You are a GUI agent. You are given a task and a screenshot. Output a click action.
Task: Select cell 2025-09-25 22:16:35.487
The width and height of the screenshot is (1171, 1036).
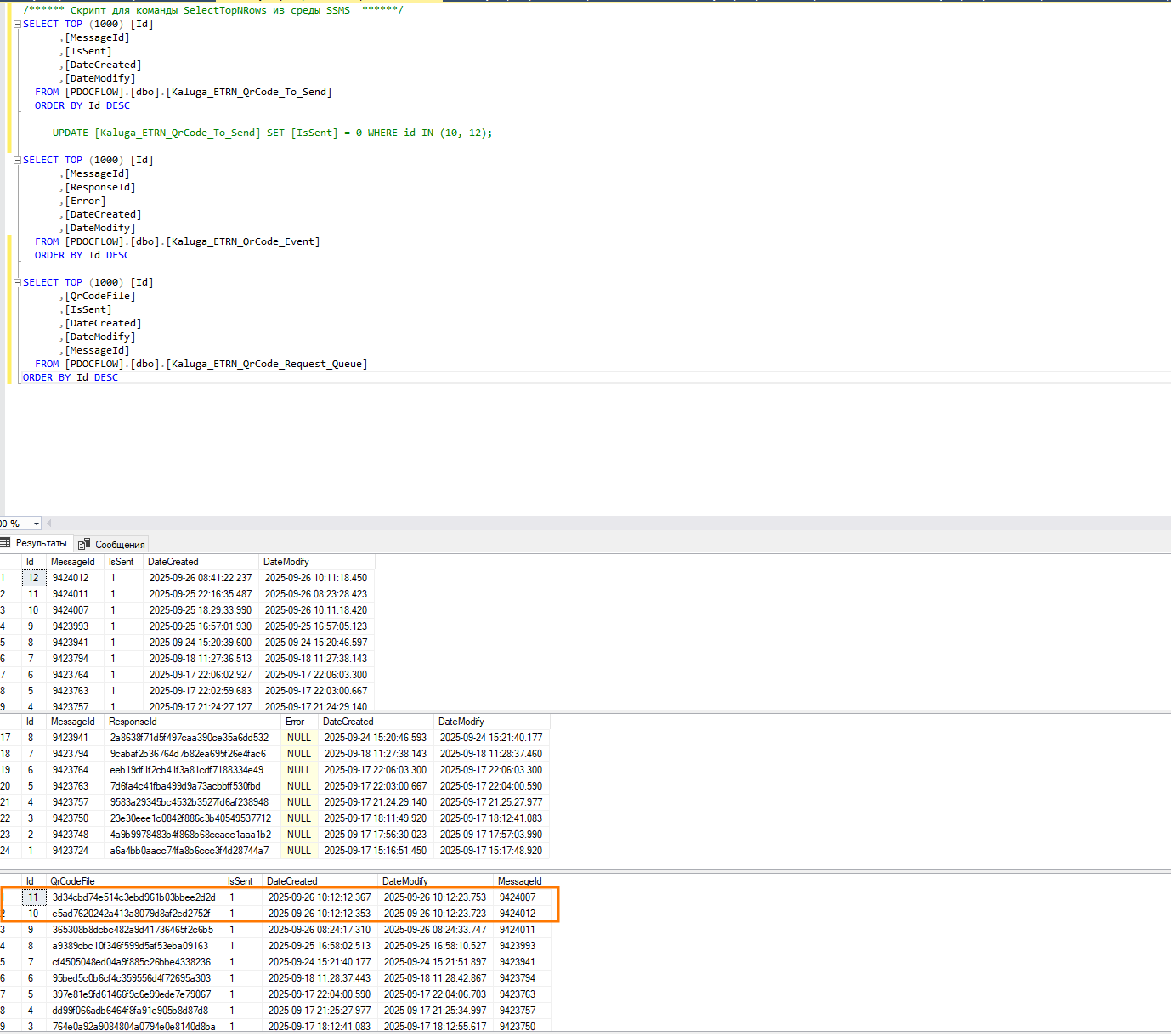201,594
